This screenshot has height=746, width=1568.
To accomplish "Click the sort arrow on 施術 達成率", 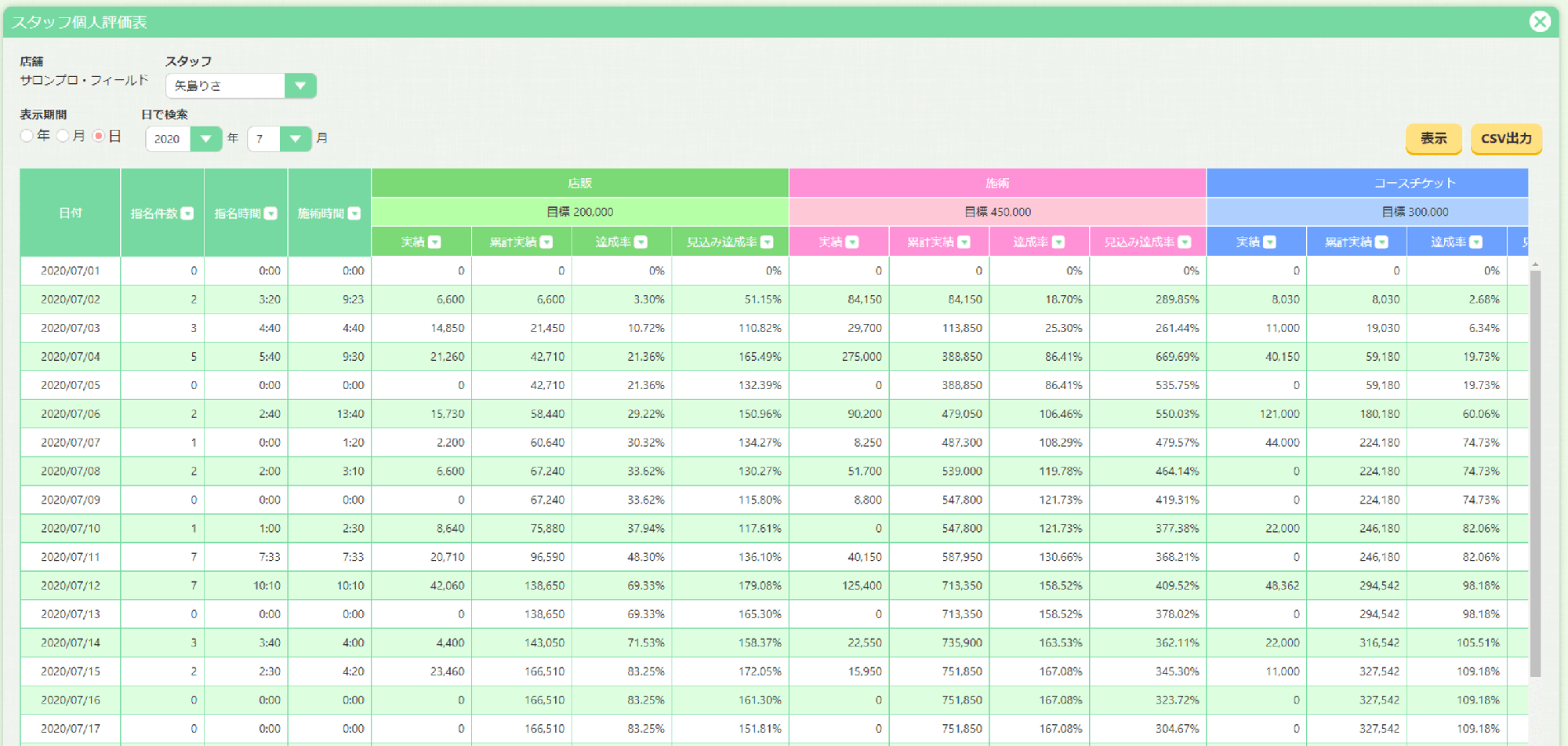I will coord(1059,242).
